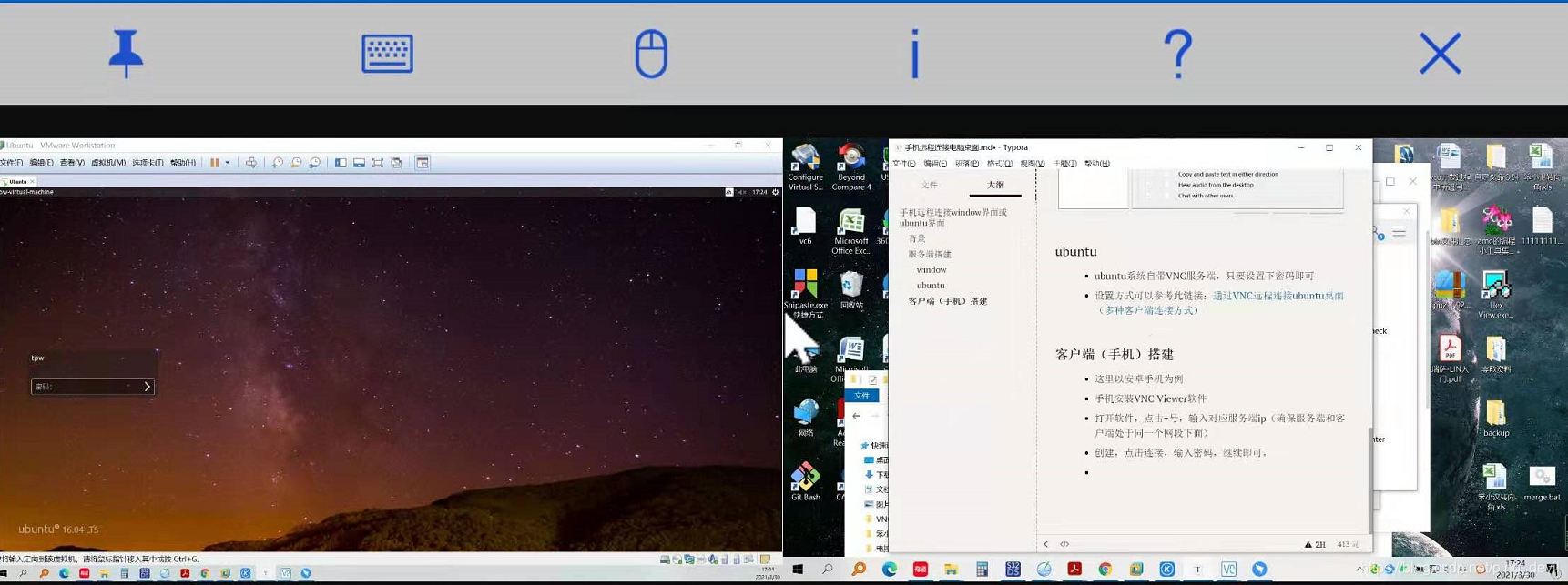The width and height of the screenshot is (1568, 585).
Task: Click the ZH spell check indicator in Typora
Action: (x=1315, y=544)
